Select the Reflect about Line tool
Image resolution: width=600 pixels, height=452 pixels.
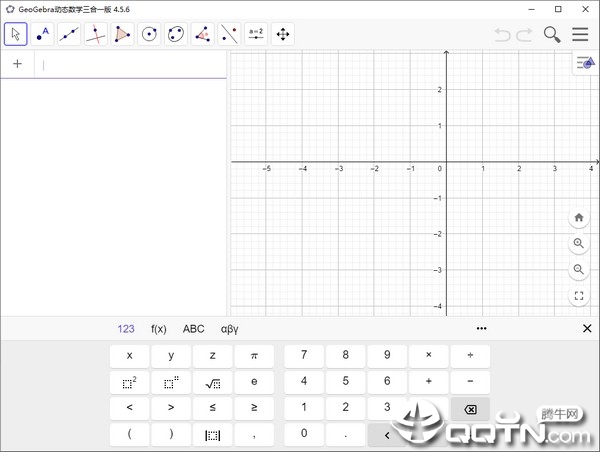229,34
